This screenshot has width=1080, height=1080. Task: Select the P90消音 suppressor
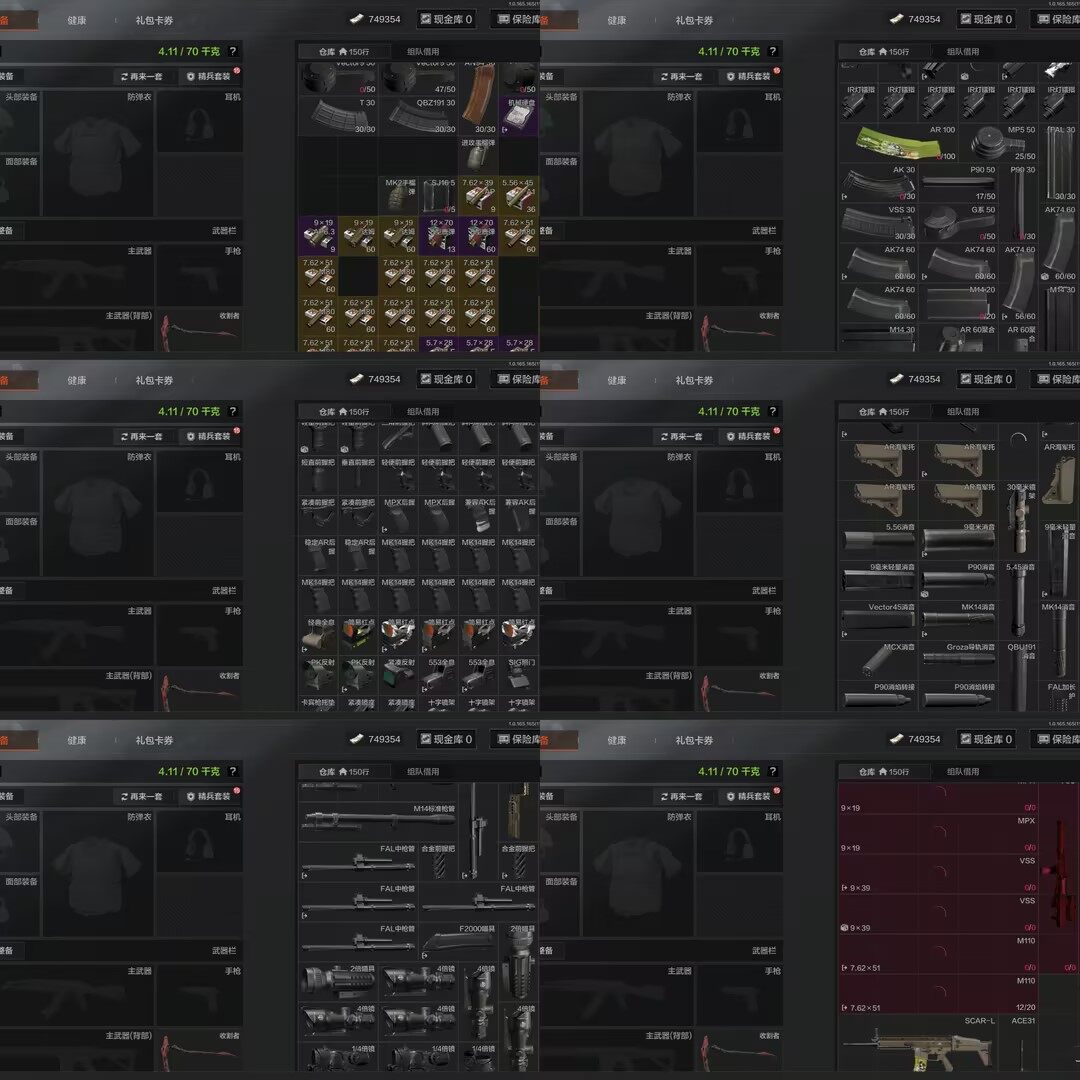click(x=958, y=580)
